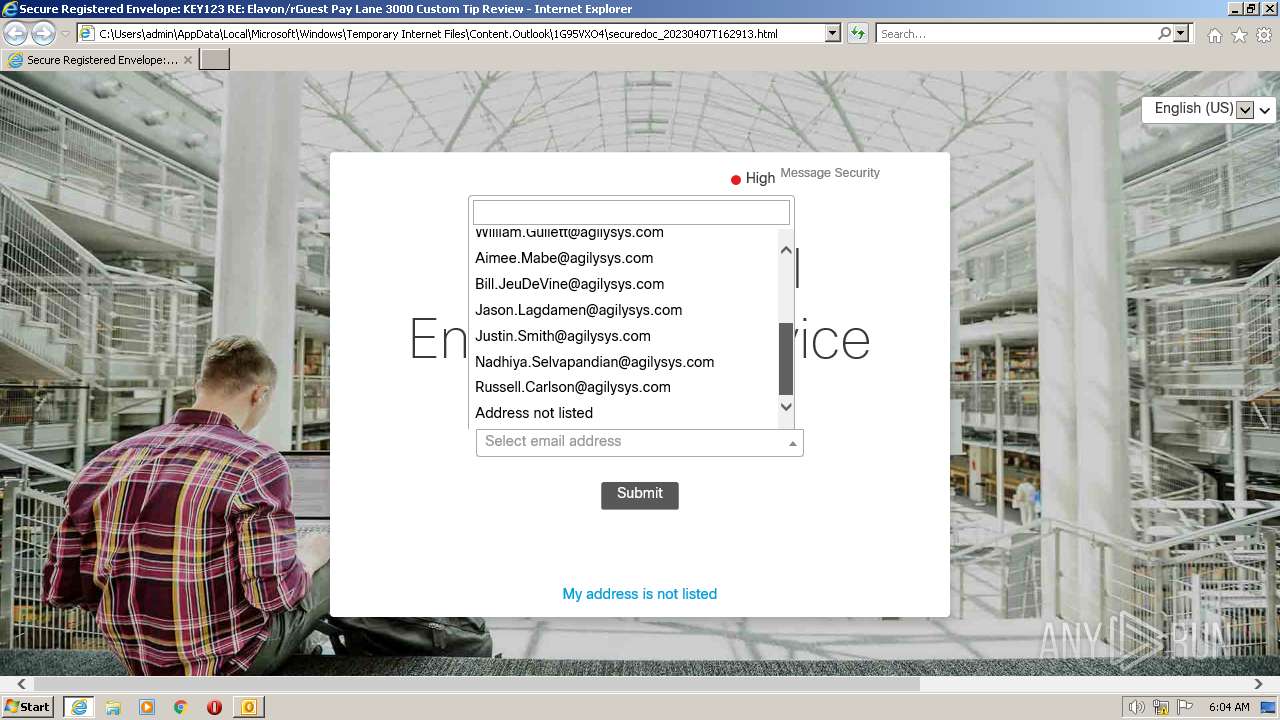Expand the address bar history dropdown
The width and height of the screenshot is (1280, 720).
coord(832,33)
